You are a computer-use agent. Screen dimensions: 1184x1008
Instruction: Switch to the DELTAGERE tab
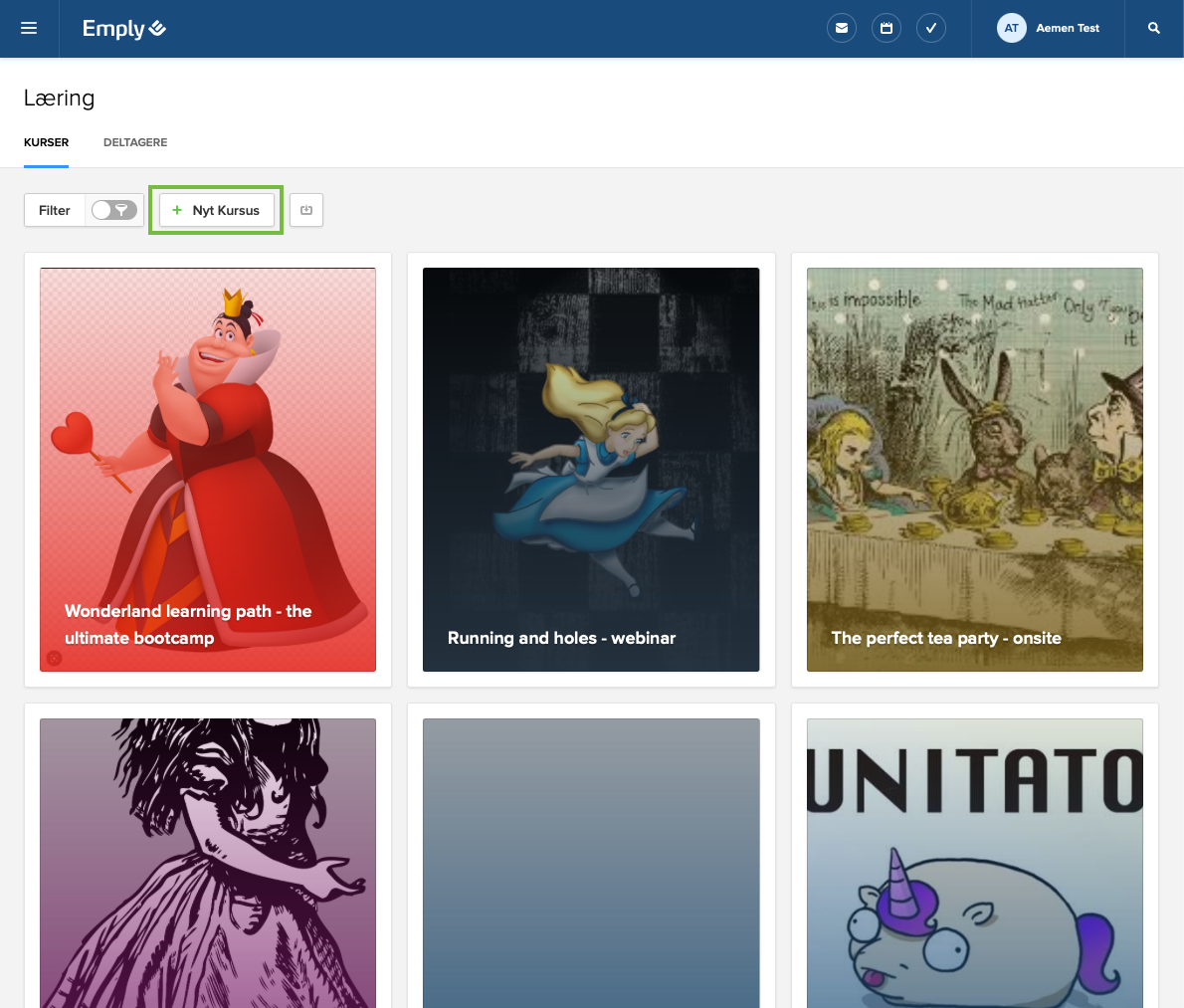click(x=134, y=142)
